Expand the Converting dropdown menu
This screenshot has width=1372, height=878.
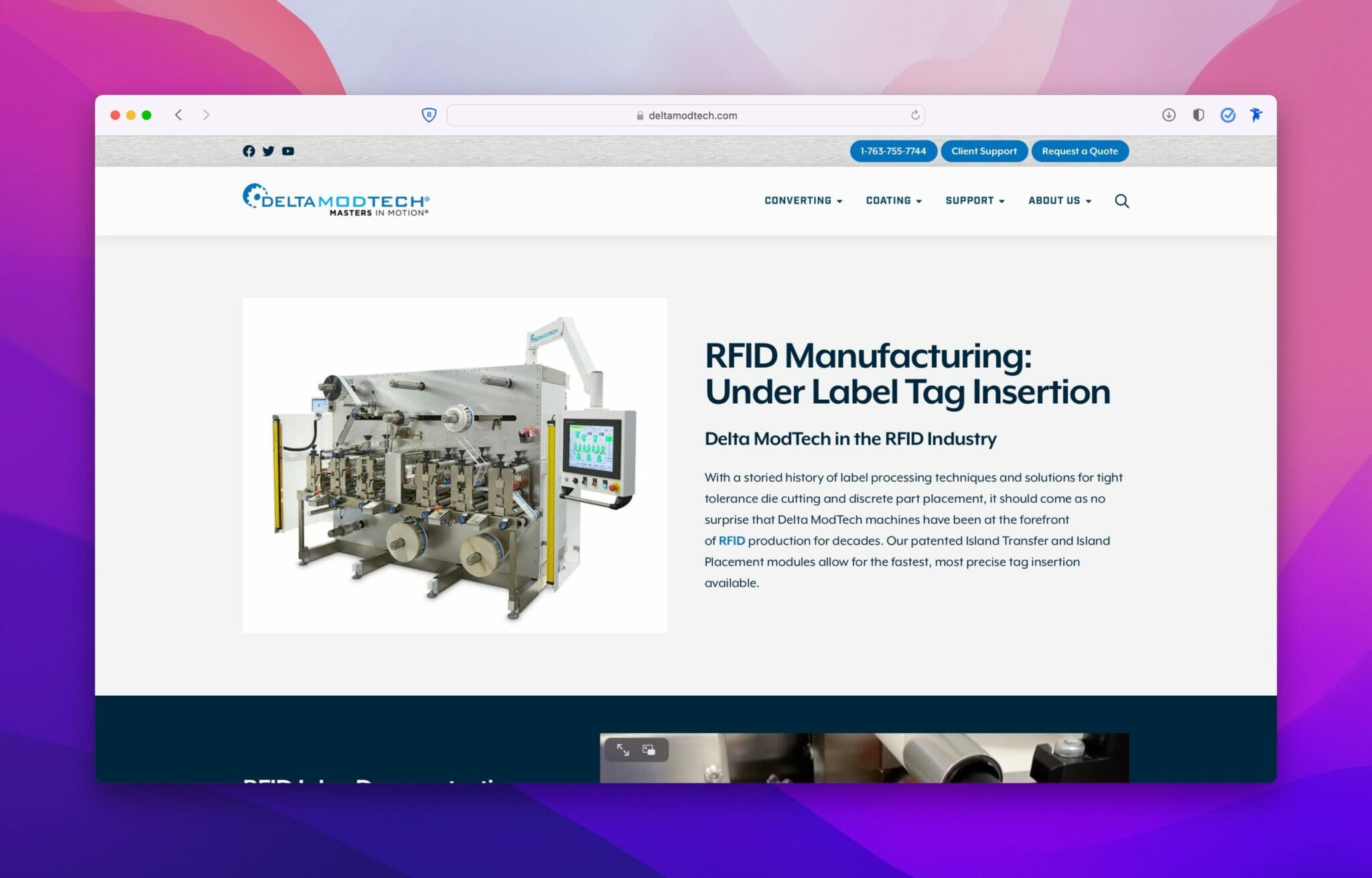[x=803, y=201]
